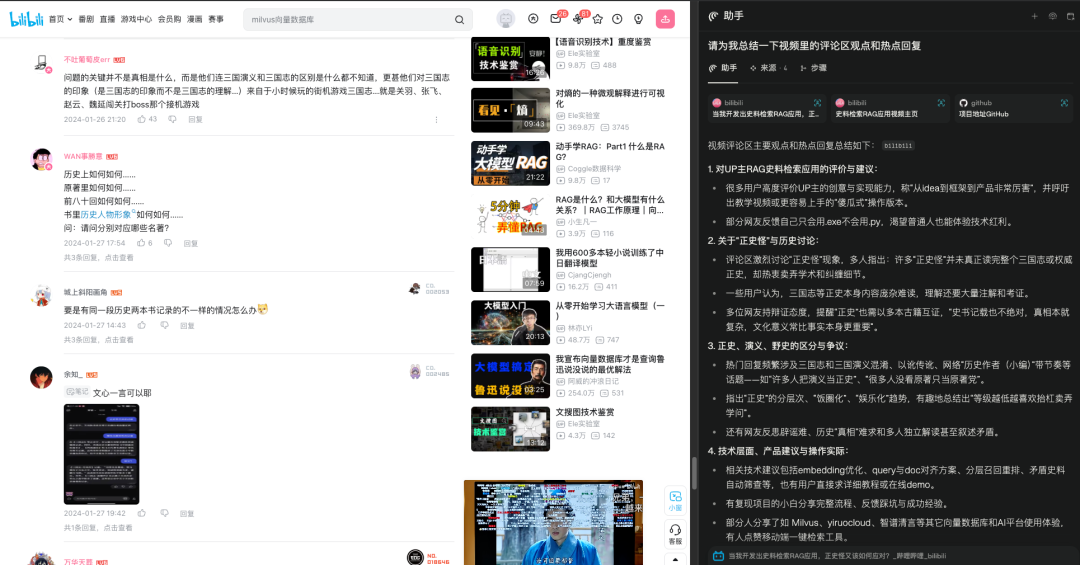The width and height of the screenshot is (1080, 565).
Task: Open username WAN事勝意
Action: (83, 156)
